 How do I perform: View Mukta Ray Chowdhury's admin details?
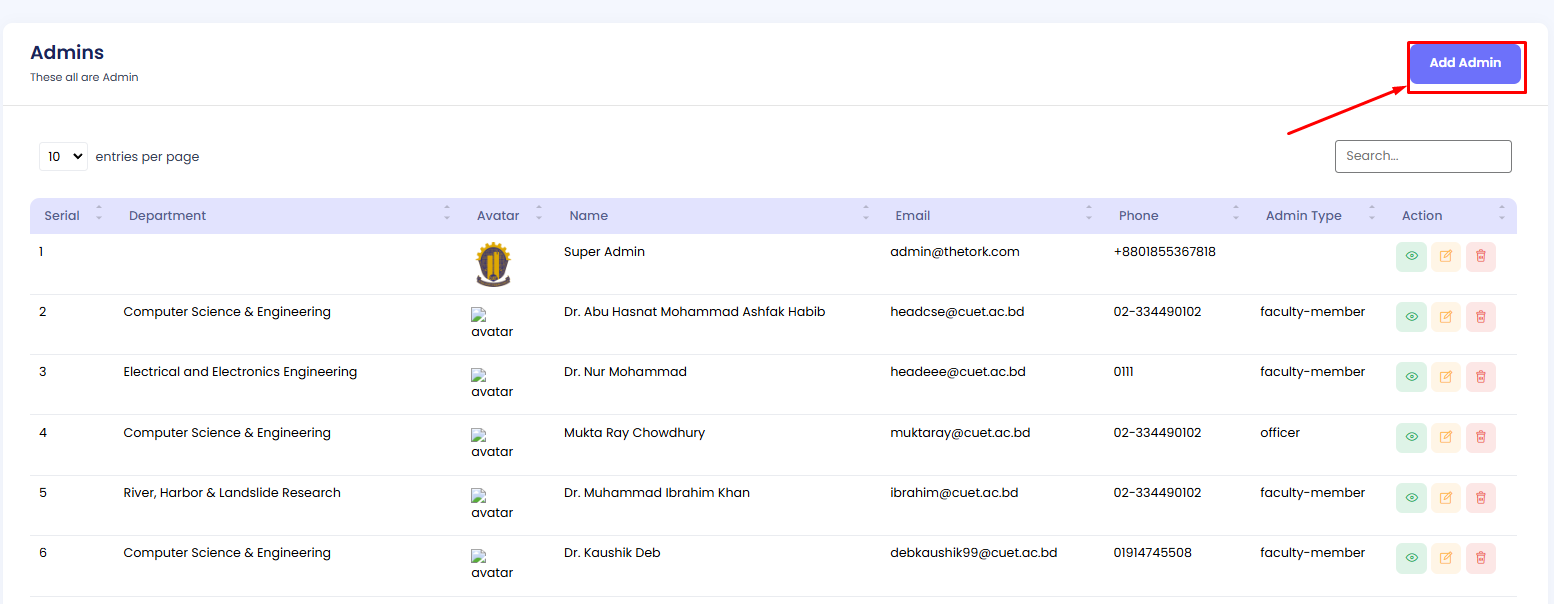click(x=1411, y=437)
